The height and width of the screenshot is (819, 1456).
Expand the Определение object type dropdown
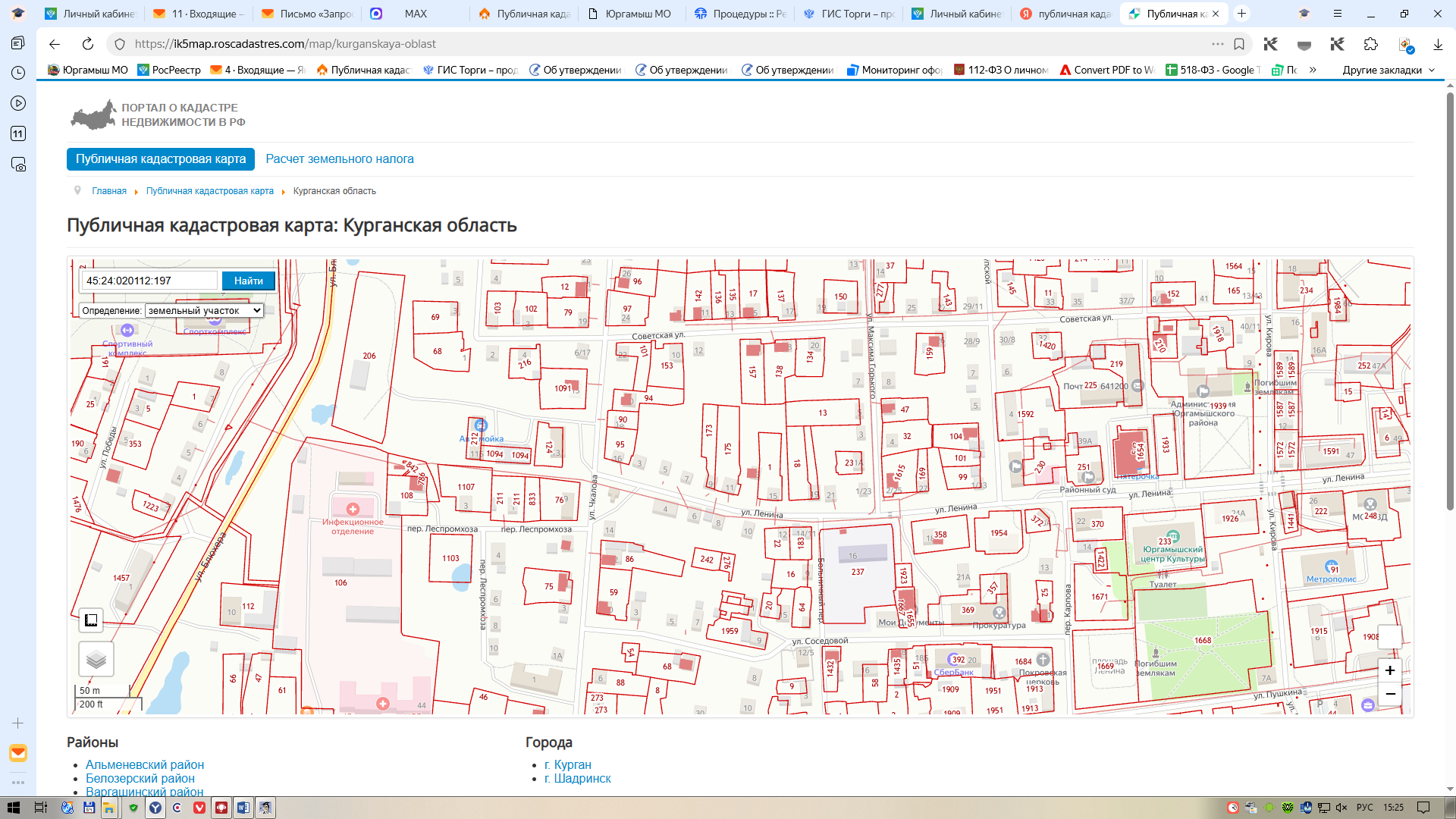pyautogui.click(x=204, y=310)
